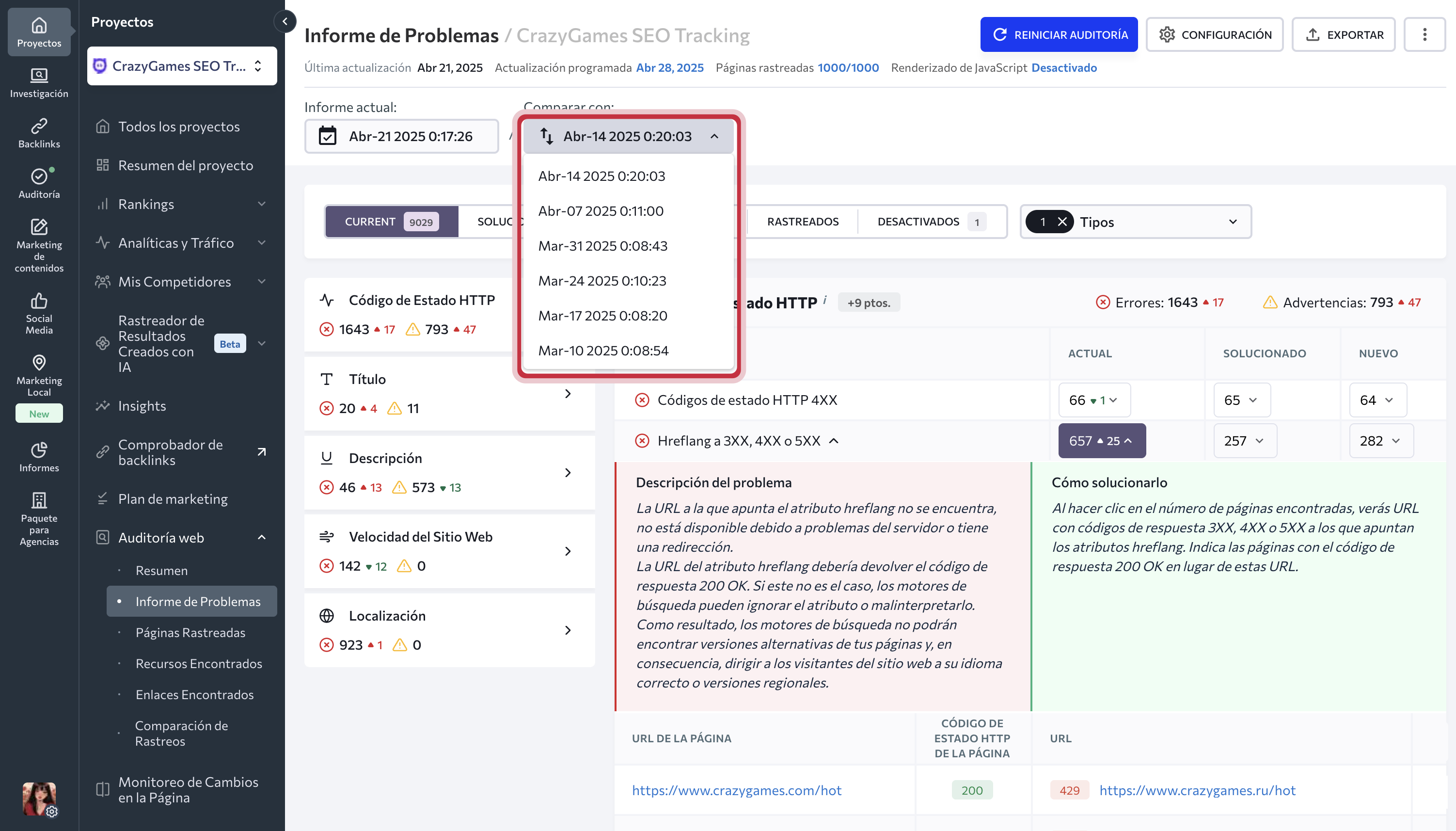1456x831 pixels.
Task: Click Velocidad del Sitio Web speed icon
Action: [326, 537]
